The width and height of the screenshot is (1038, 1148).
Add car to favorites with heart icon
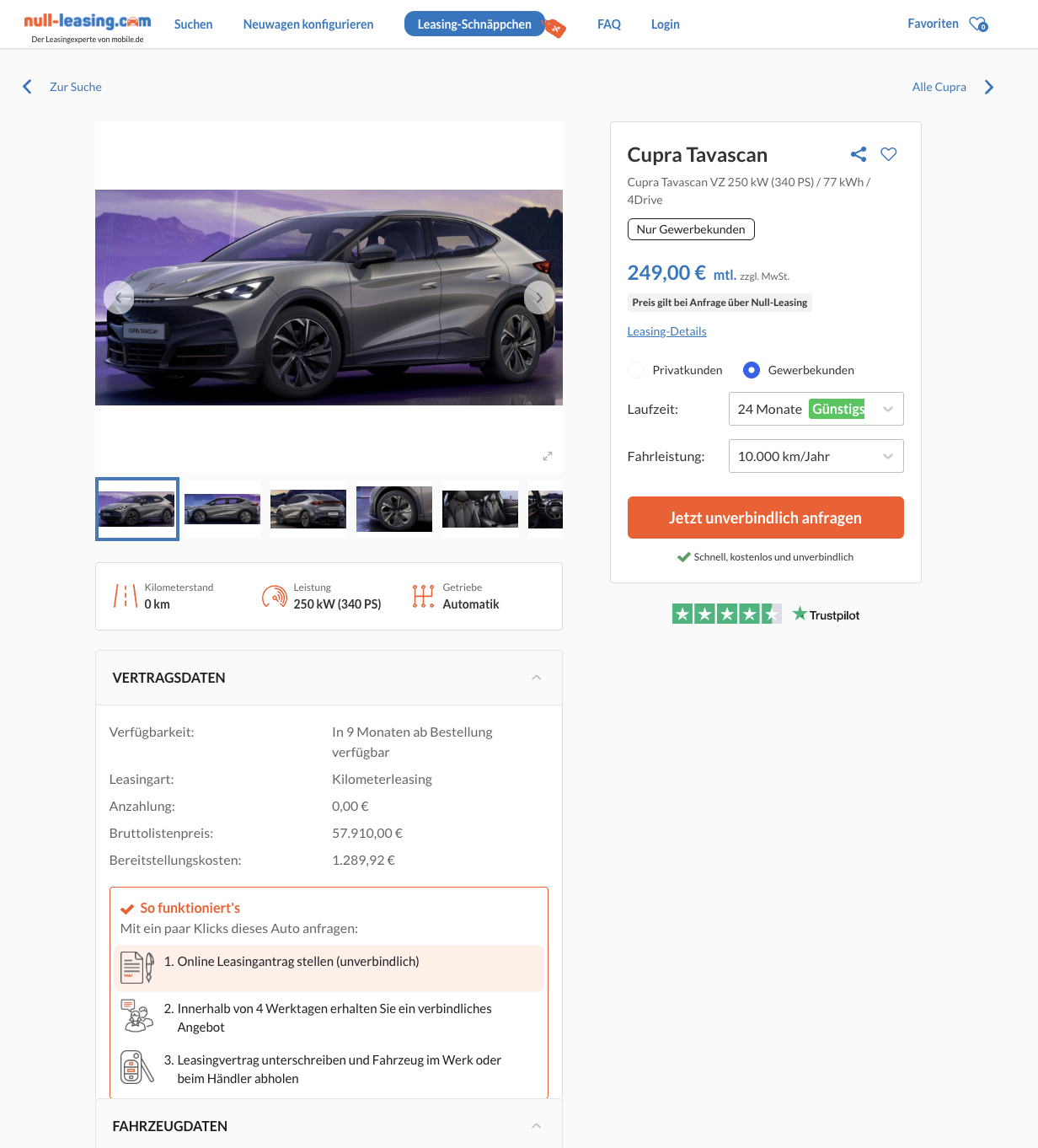[888, 154]
